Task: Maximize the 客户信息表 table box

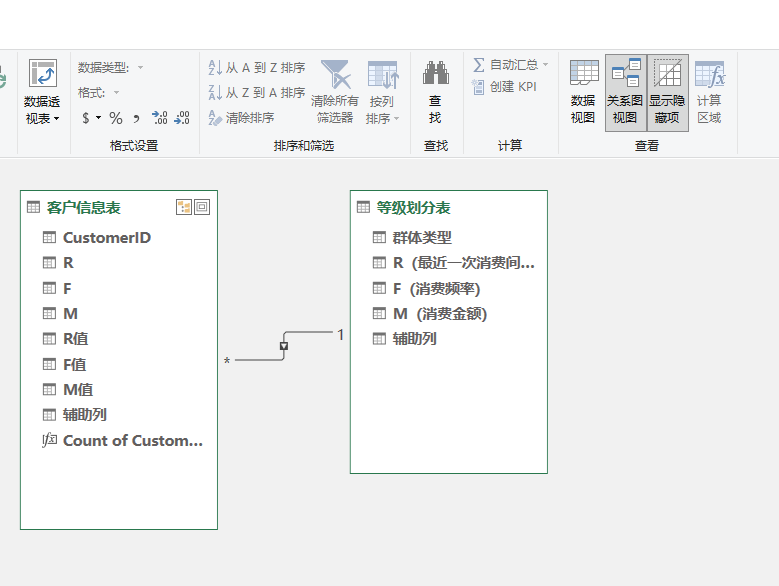Action: pyautogui.click(x=202, y=207)
